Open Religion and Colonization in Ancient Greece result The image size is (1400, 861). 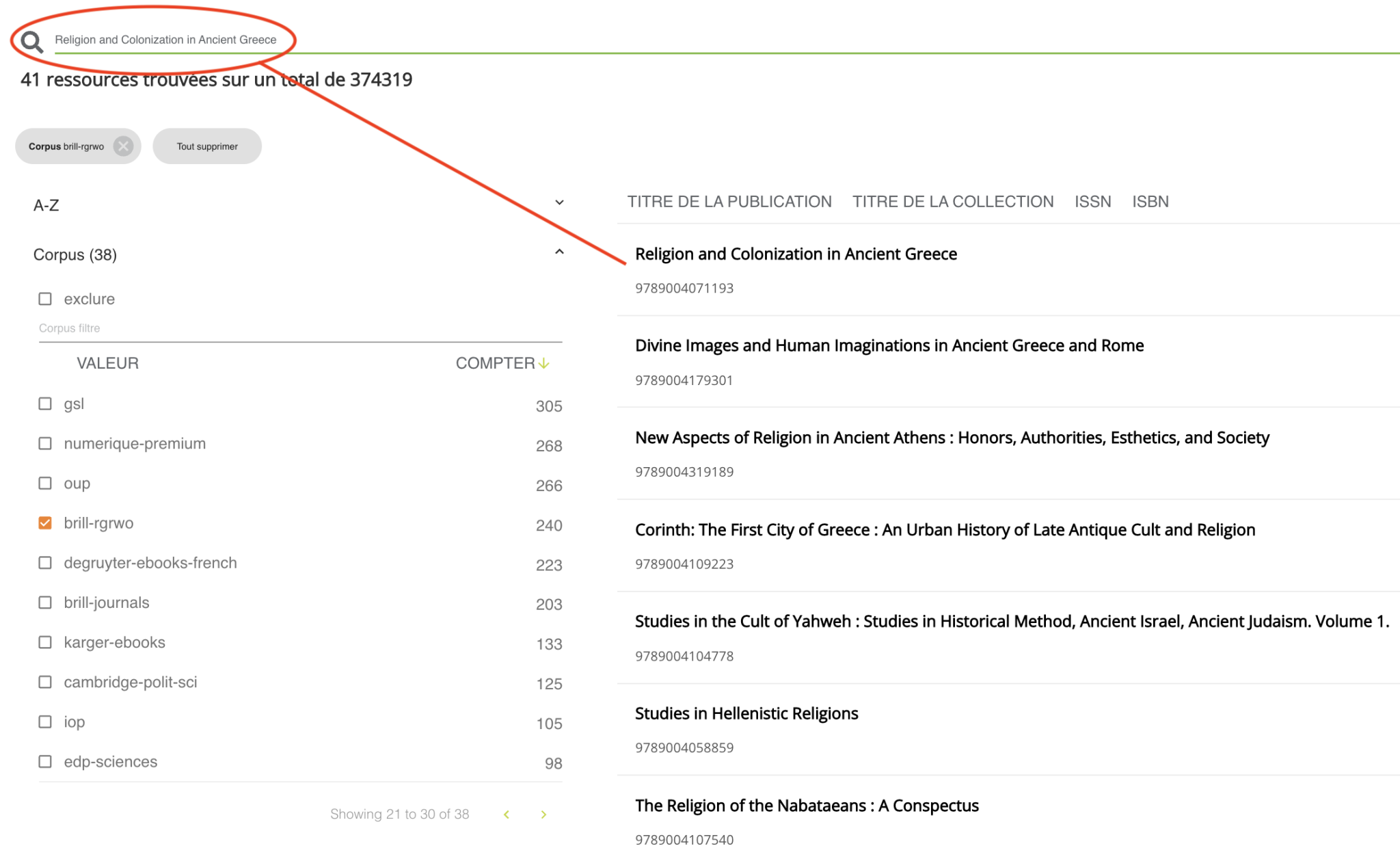pyautogui.click(x=796, y=254)
